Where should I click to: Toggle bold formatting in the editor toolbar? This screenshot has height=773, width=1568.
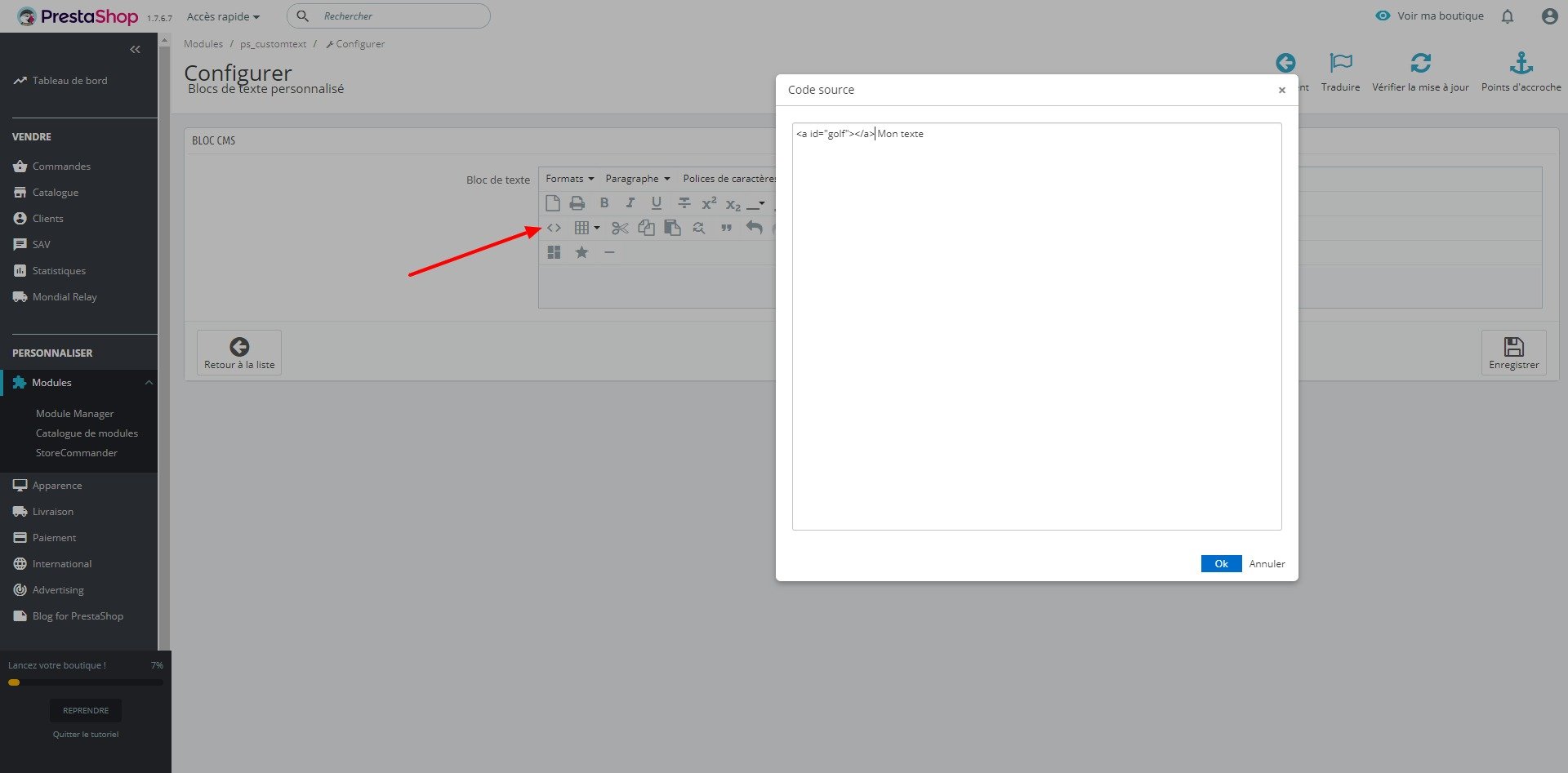pos(604,203)
